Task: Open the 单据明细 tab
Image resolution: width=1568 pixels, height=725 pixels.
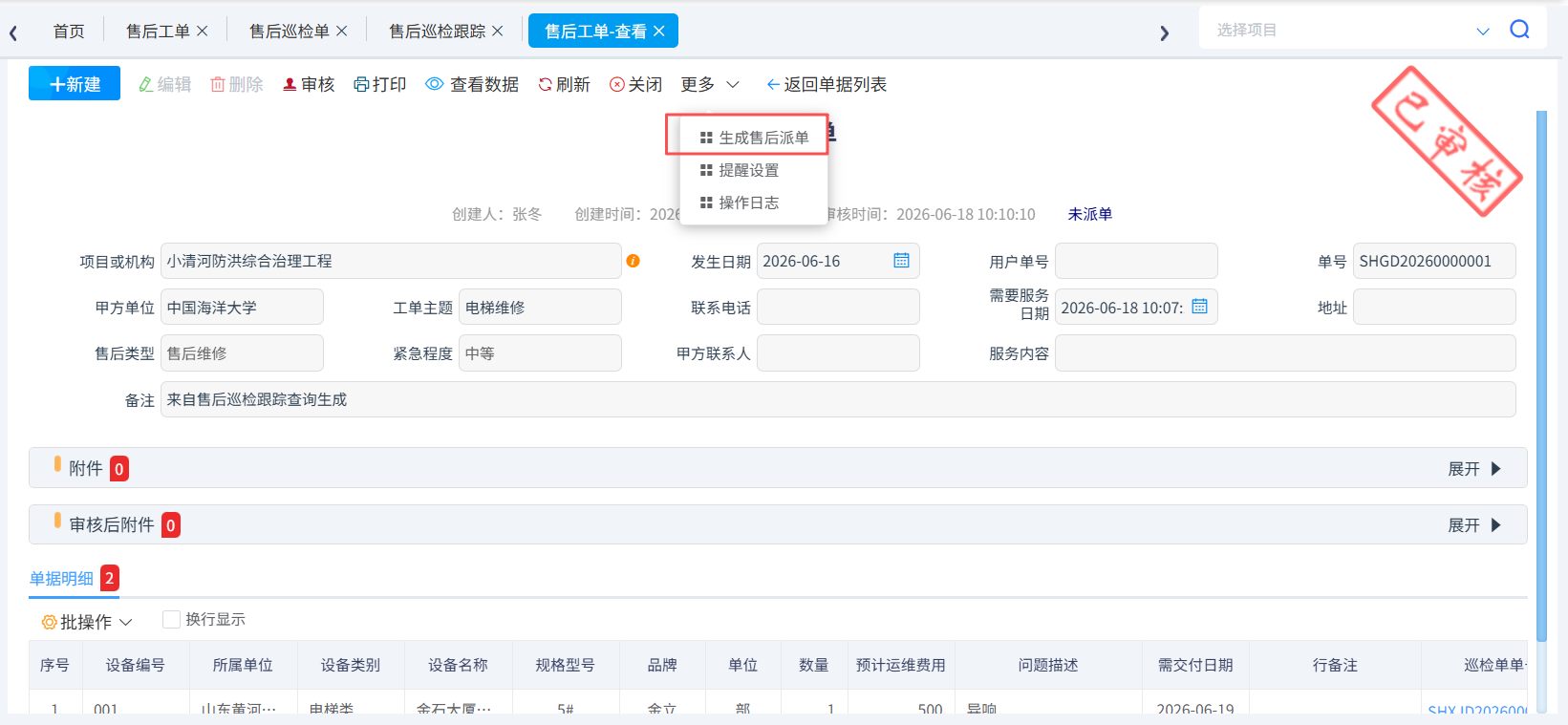Action: (x=74, y=579)
